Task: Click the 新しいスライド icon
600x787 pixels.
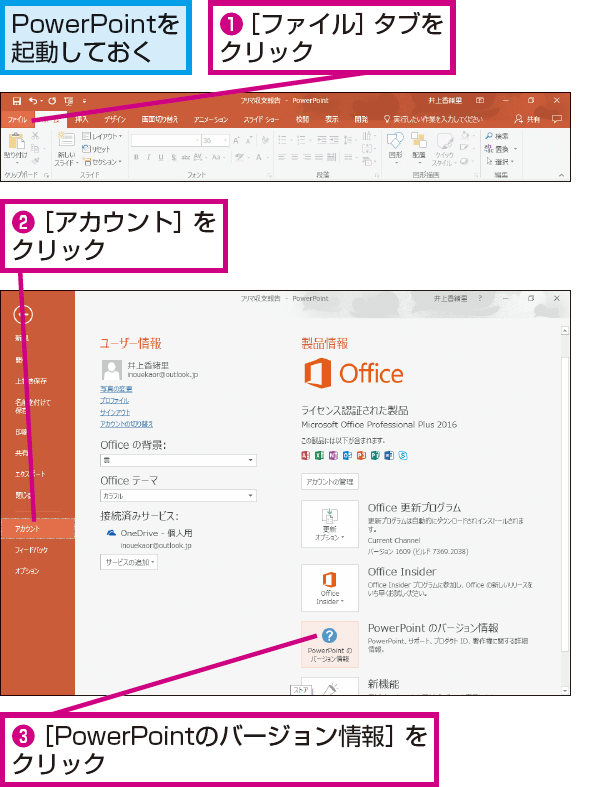Action: 66,148
